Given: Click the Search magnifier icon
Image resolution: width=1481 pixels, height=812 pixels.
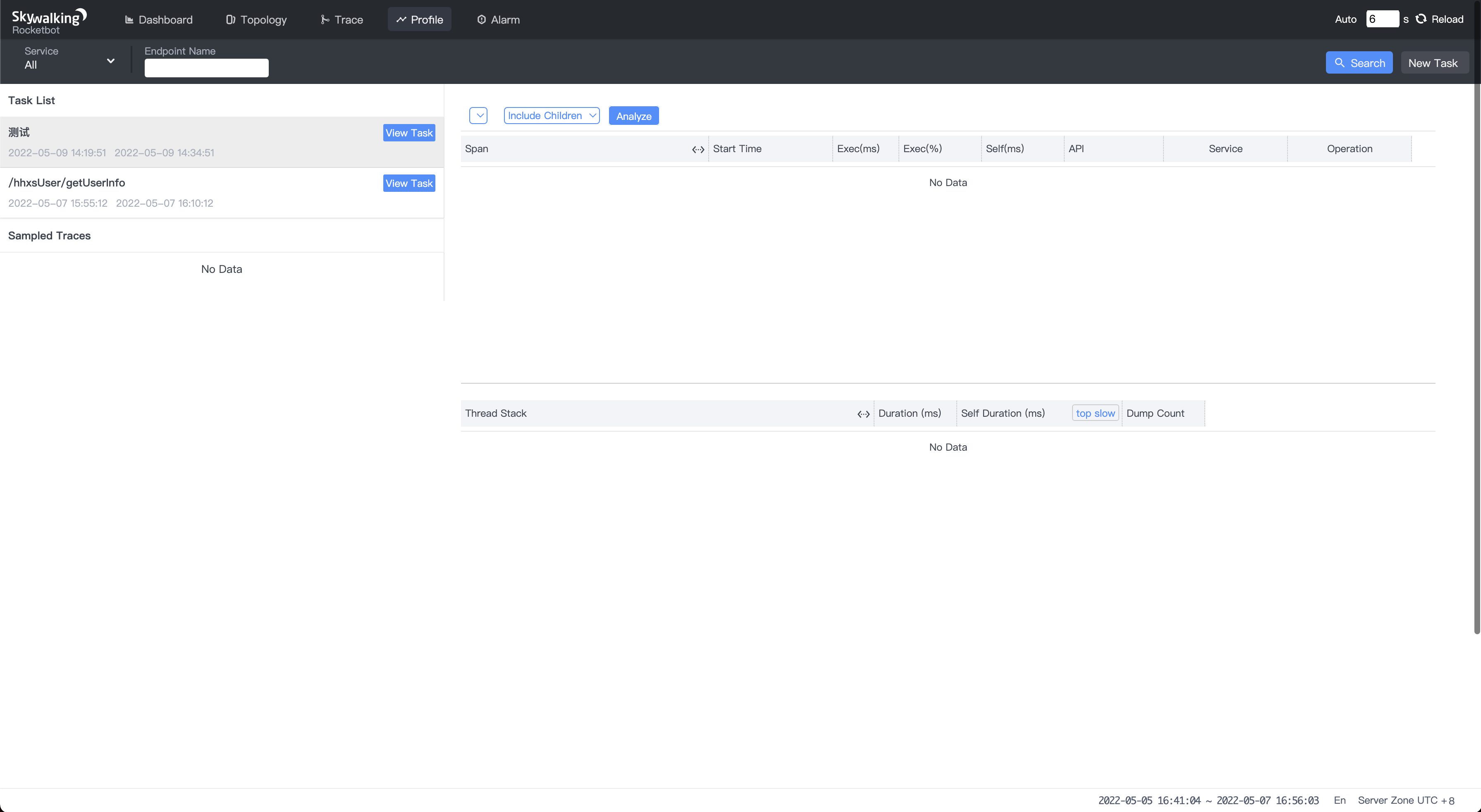Looking at the screenshot, I should 1341,63.
